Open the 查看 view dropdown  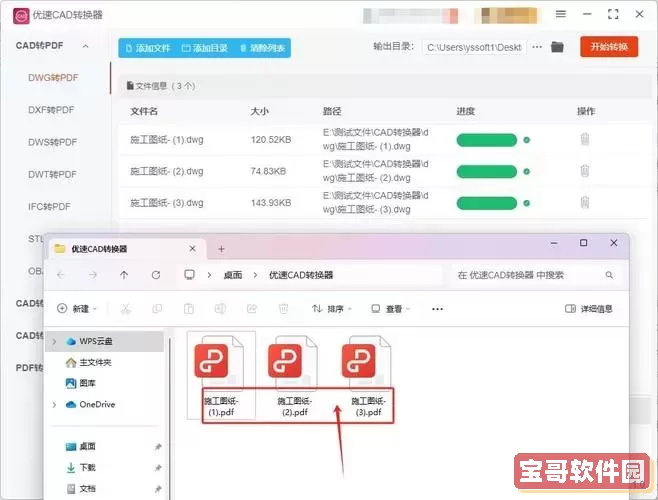[x=391, y=309]
